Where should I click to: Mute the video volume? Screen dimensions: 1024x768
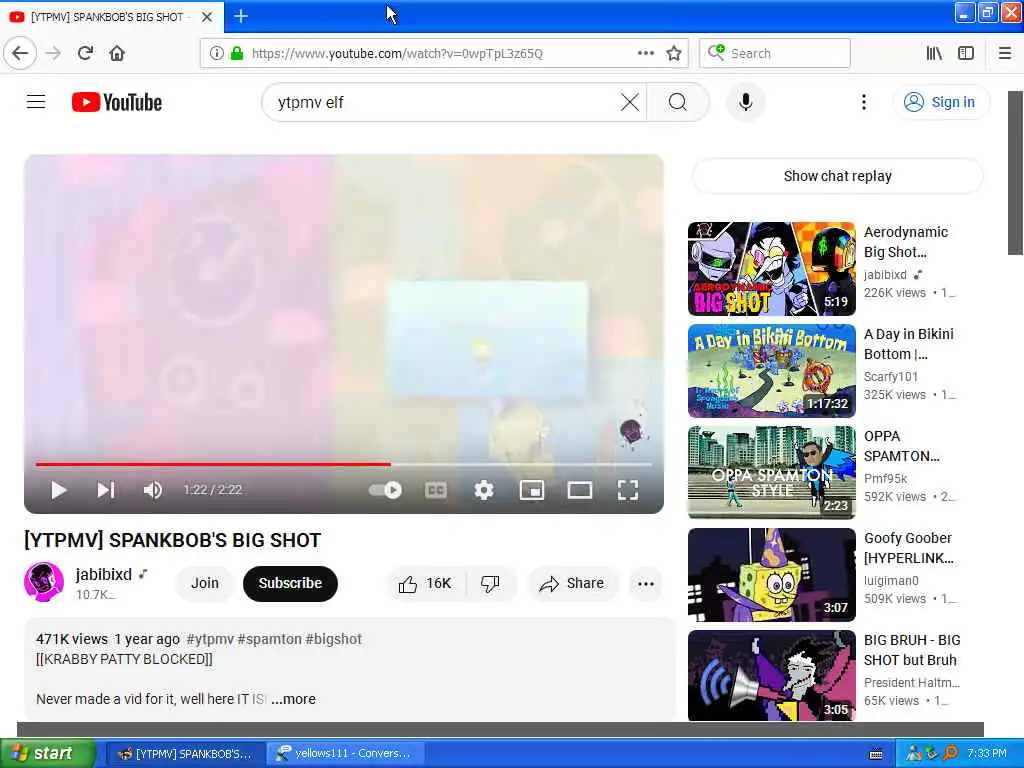coord(152,490)
